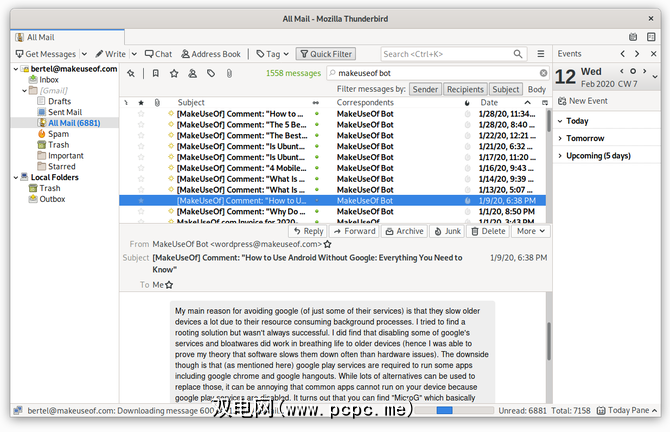Toggle the Subject filter button
This screenshot has height=432, width=670.
505,89
